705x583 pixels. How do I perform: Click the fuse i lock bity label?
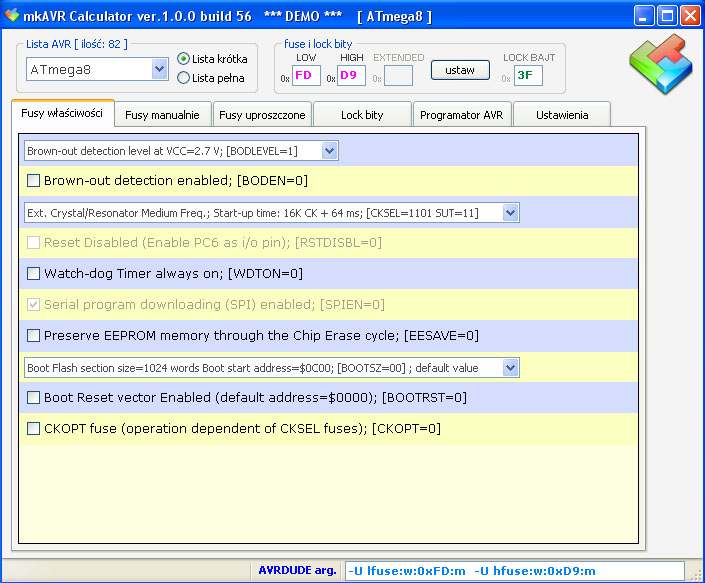click(x=318, y=44)
